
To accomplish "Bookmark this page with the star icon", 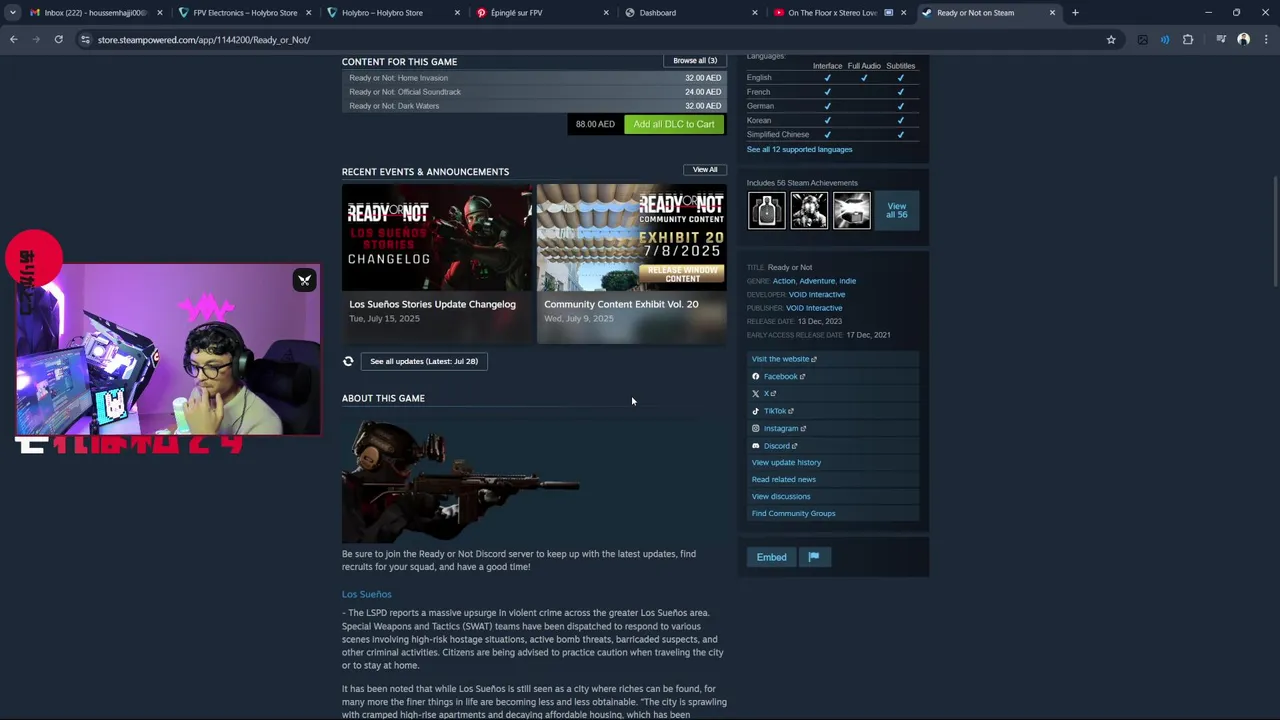I will coord(1111,40).
